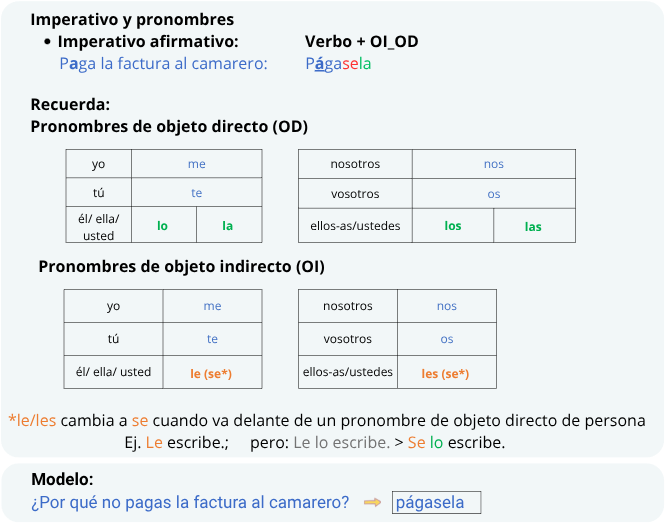666x526 pixels.
Task: Click the "las" direct object cell
Action: (x=533, y=226)
